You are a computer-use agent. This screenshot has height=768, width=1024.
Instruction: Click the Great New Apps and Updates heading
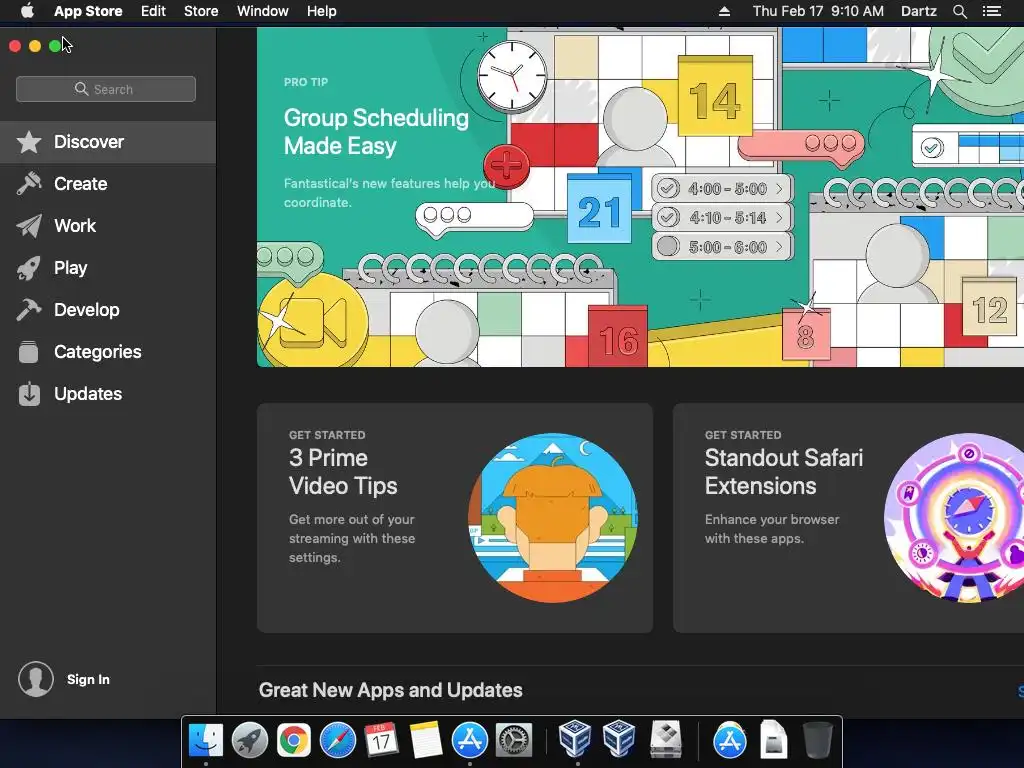coord(391,690)
